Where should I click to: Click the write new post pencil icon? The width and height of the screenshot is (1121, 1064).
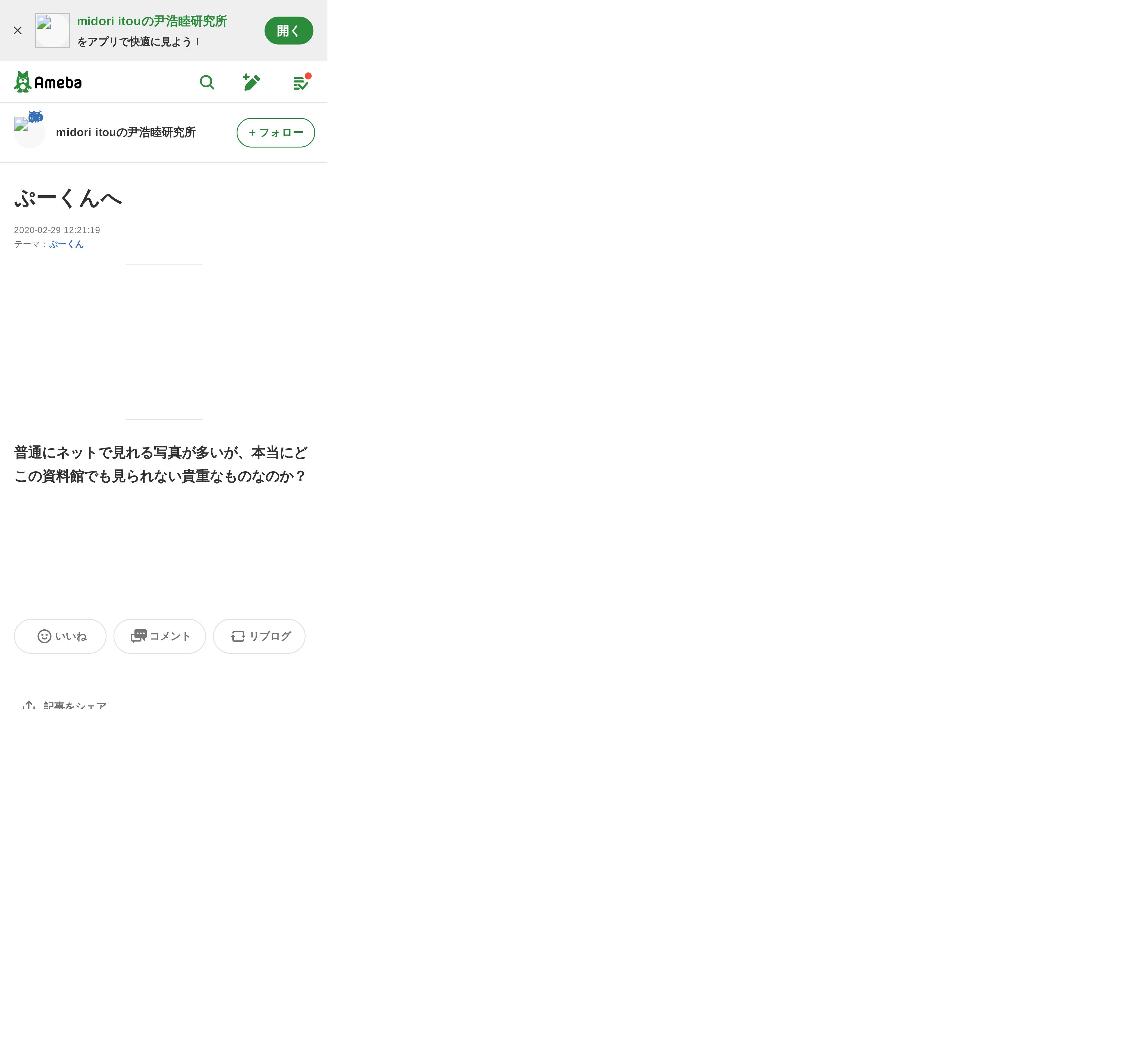click(x=251, y=82)
